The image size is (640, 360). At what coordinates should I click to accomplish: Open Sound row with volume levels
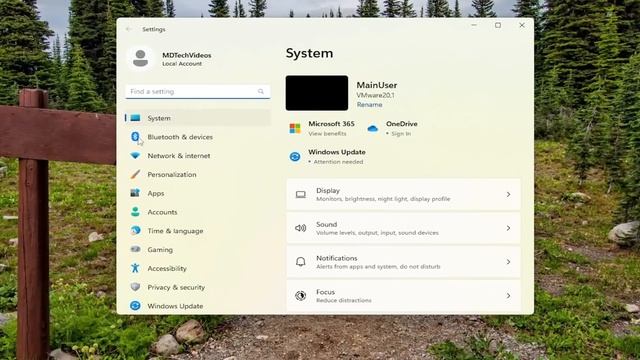pos(403,228)
